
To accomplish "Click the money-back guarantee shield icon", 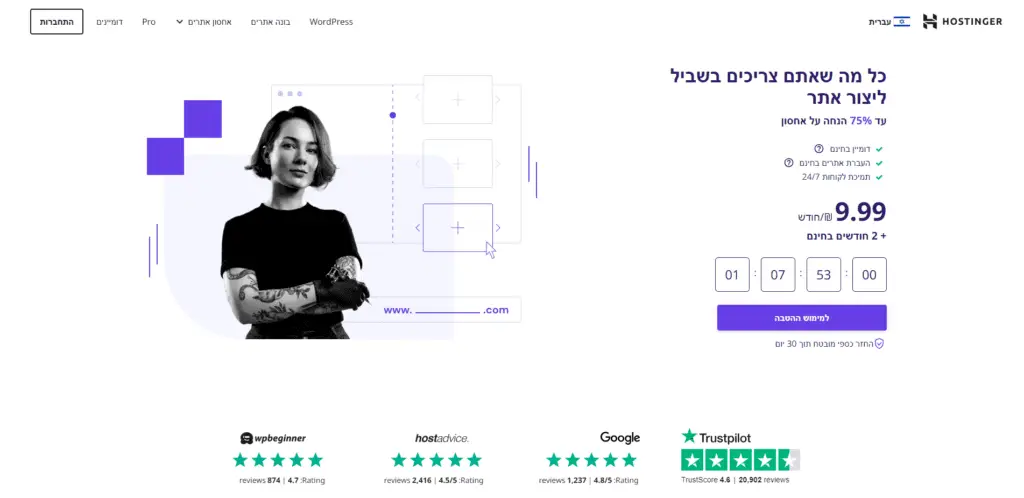I will [879, 343].
